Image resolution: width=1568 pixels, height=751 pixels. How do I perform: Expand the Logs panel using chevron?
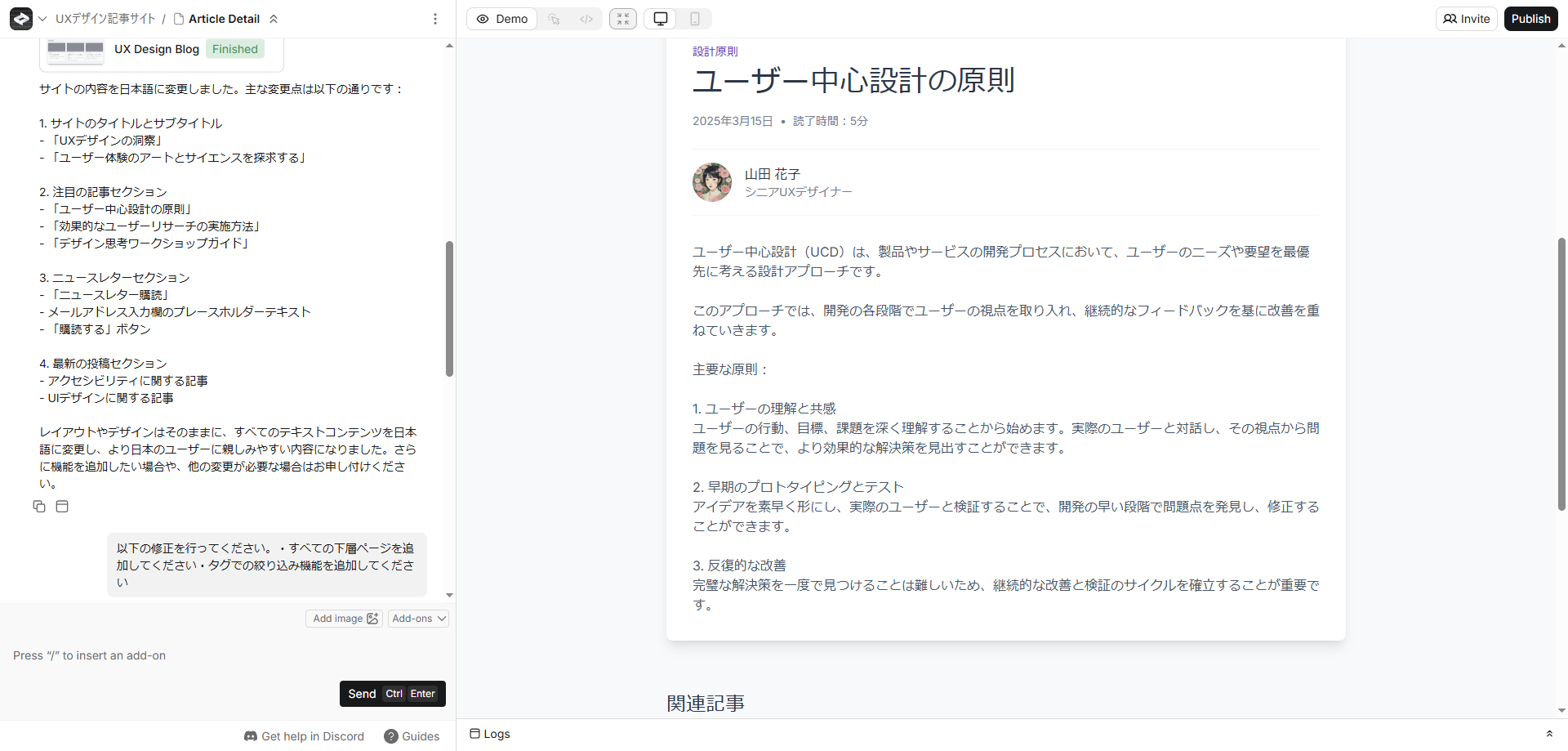[1548, 734]
